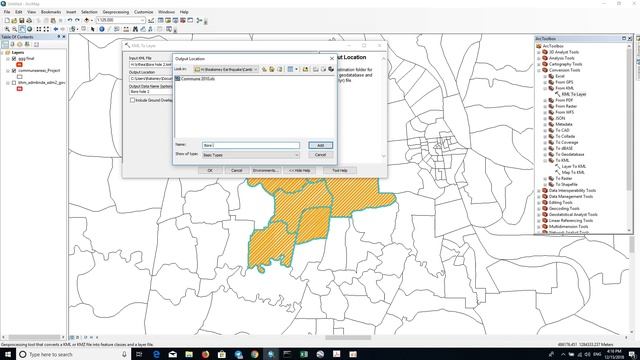The height and width of the screenshot is (360, 640).
Task: Select the Identify blue info tool
Action: 102,29
